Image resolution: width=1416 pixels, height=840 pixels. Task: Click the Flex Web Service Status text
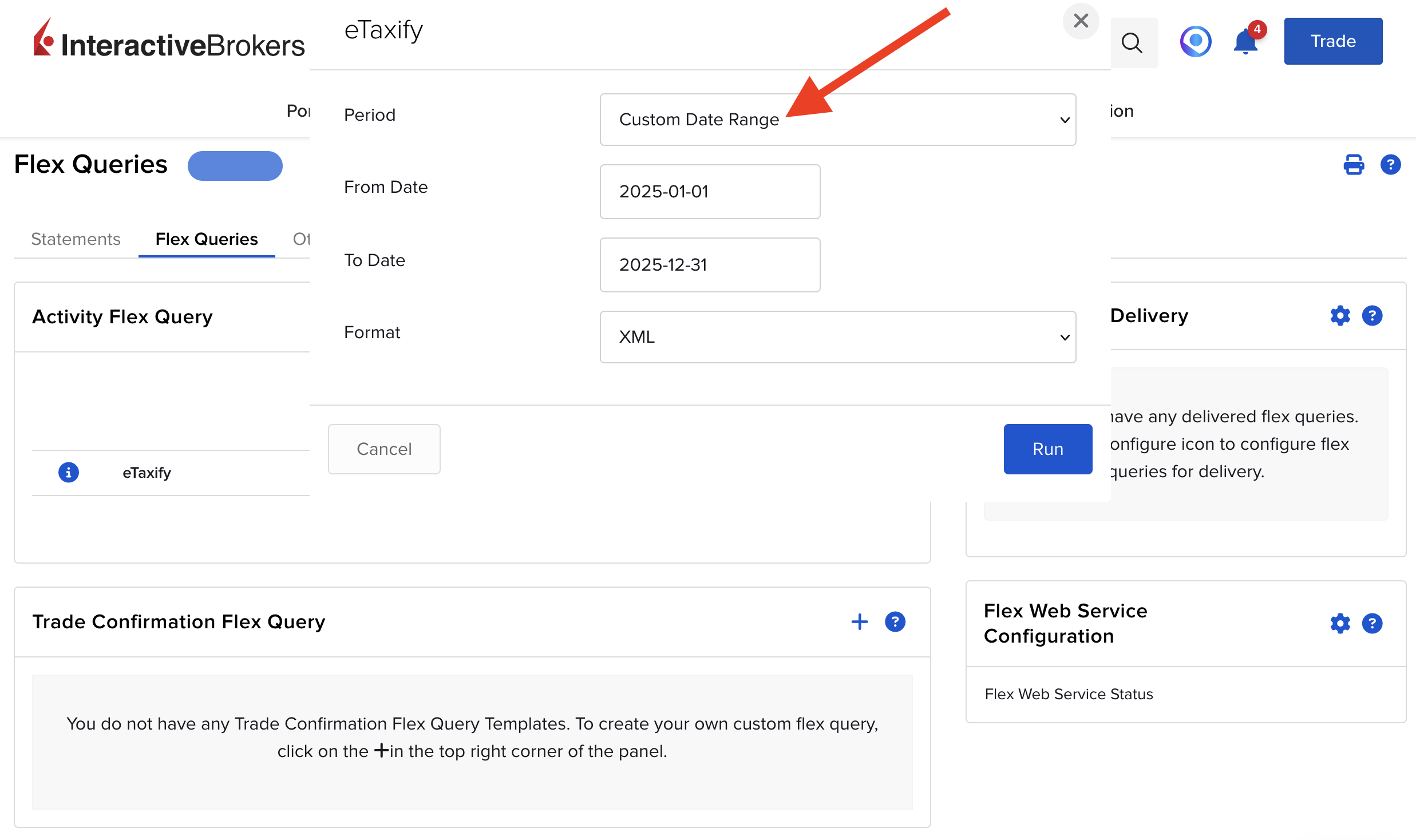pyautogui.click(x=1069, y=694)
